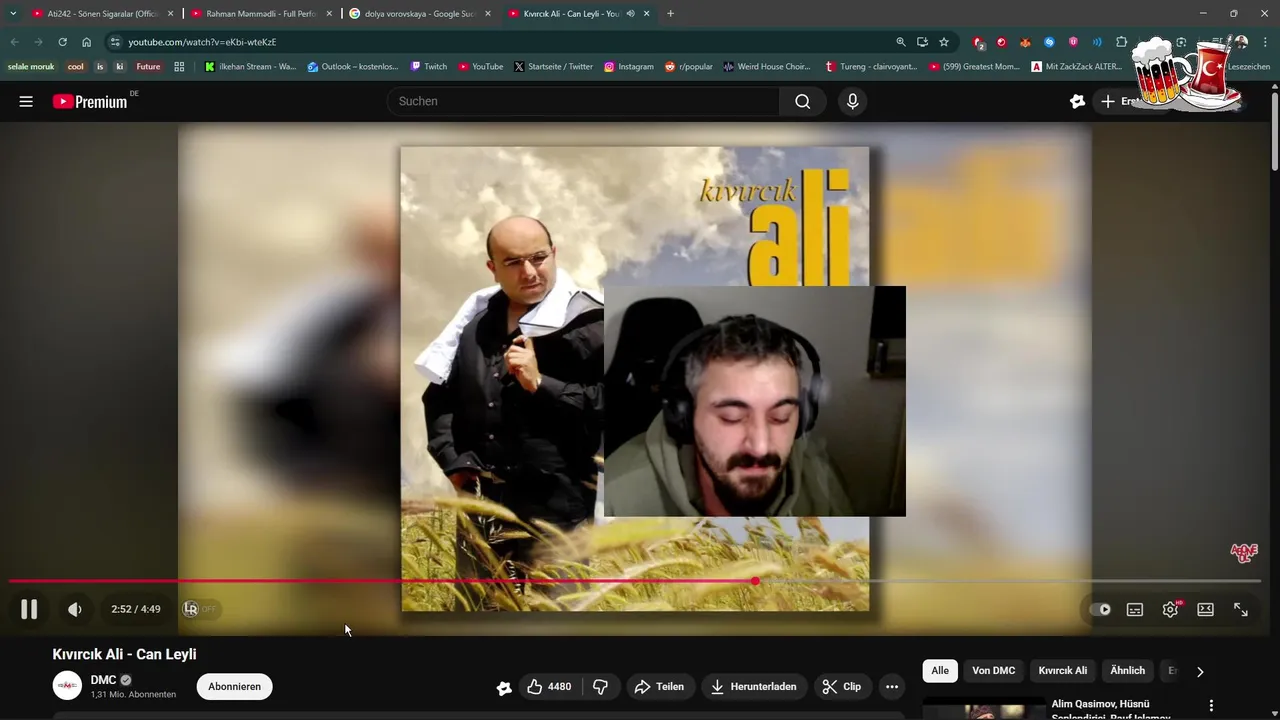Open options for Alim Qasimov video
Image resolution: width=1280 pixels, height=720 pixels.
[1211, 706]
